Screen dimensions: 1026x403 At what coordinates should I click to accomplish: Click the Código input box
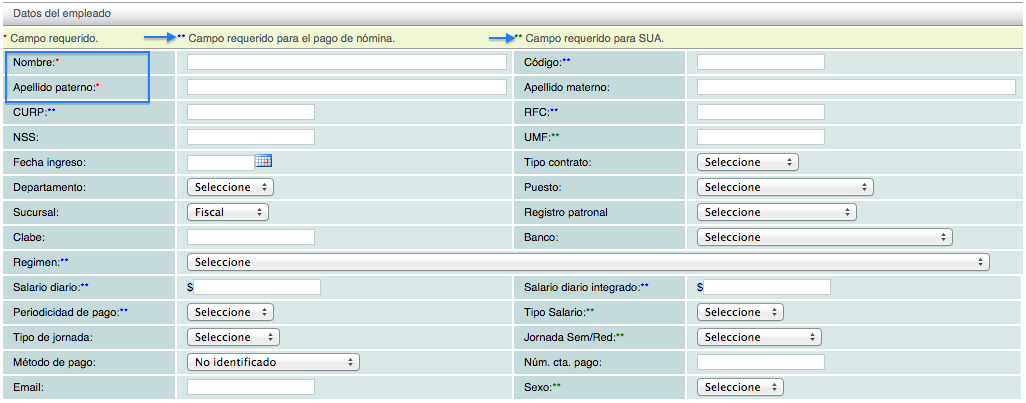(x=760, y=62)
